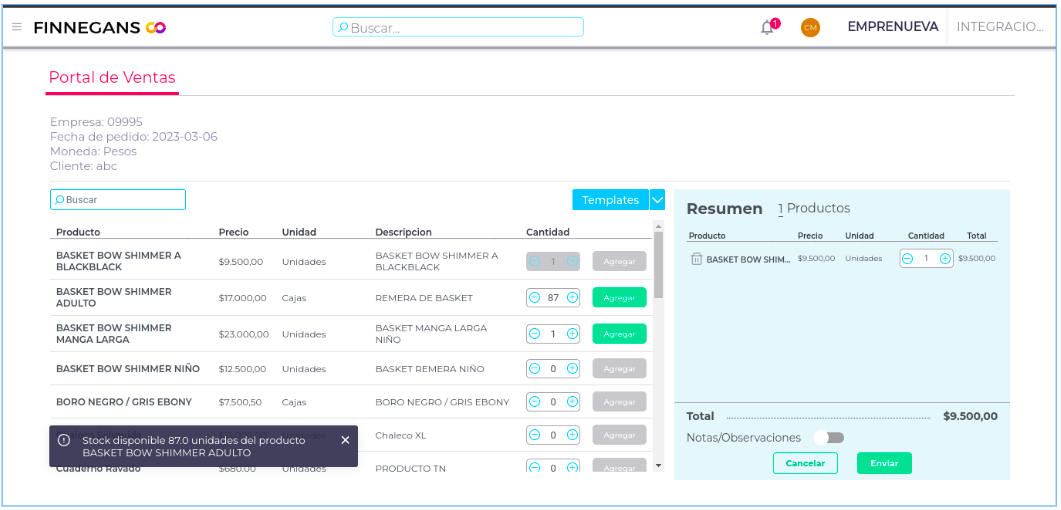Click the Descripcion column header
This screenshot has width=1061, height=510.
tap(403, 232)
